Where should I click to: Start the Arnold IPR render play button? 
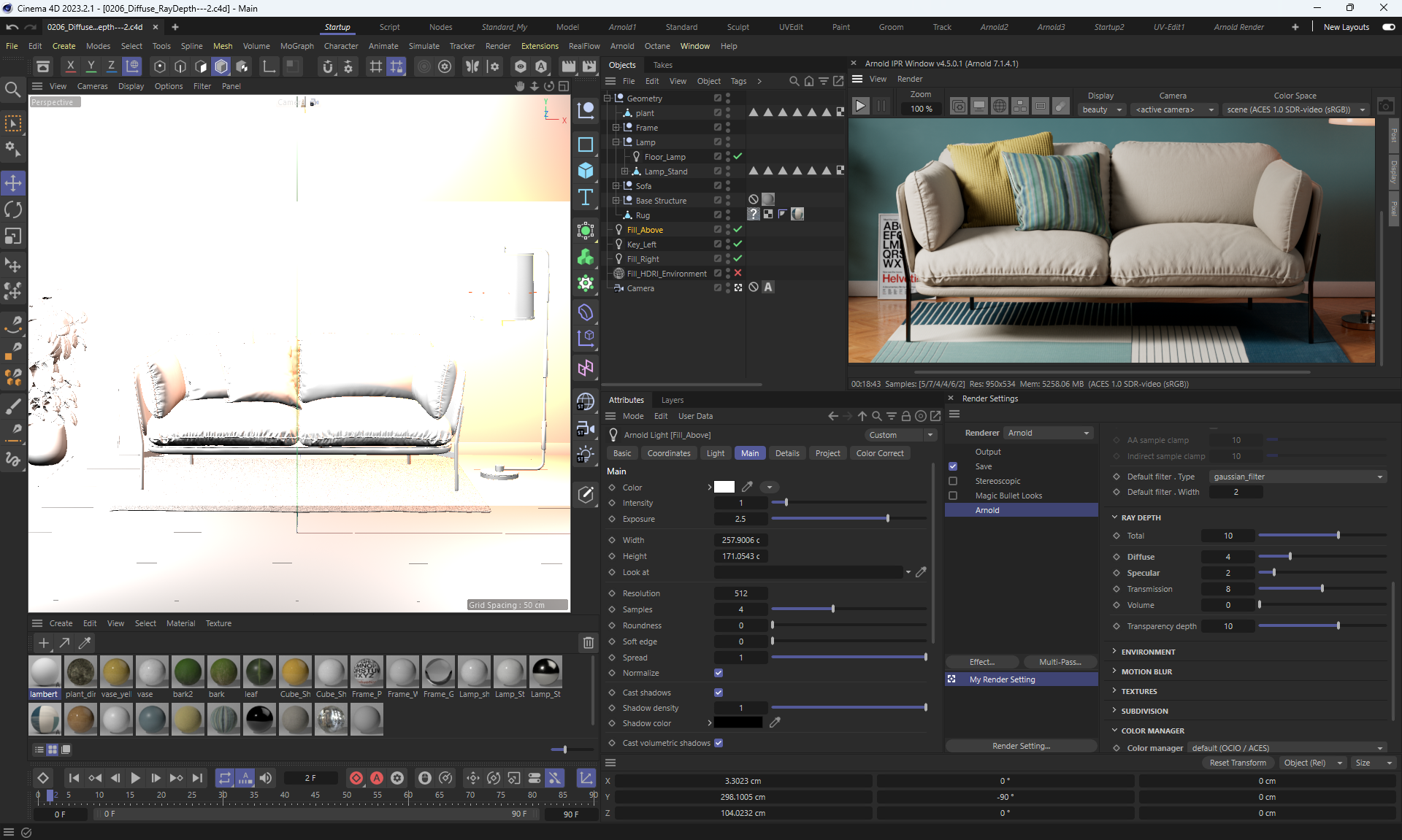(x=861, y=107)
